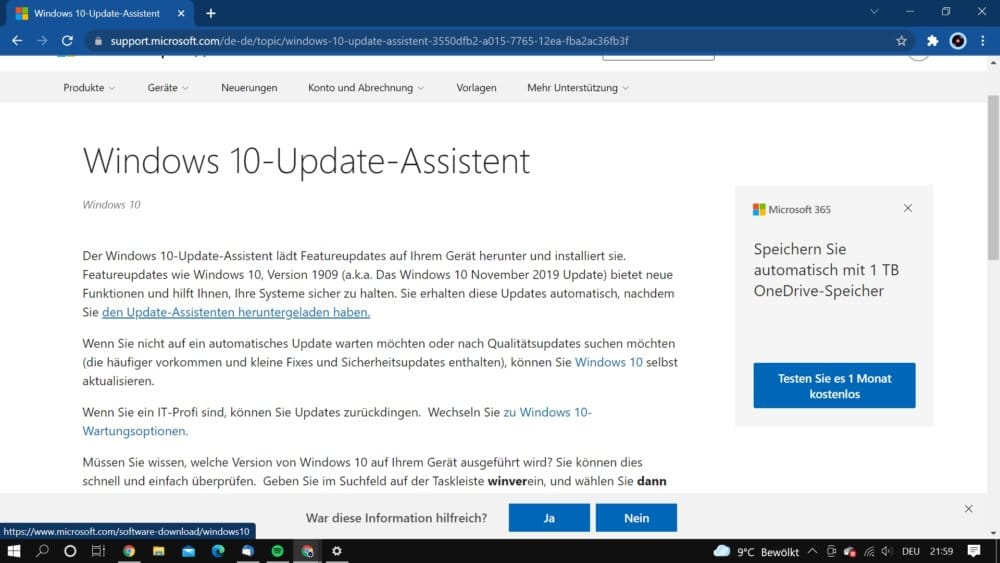Viewport: 1000px width, 563px height.
Task: Bookmark this page with the star icon
Action: pyautogui.click(x=901, y=41)
